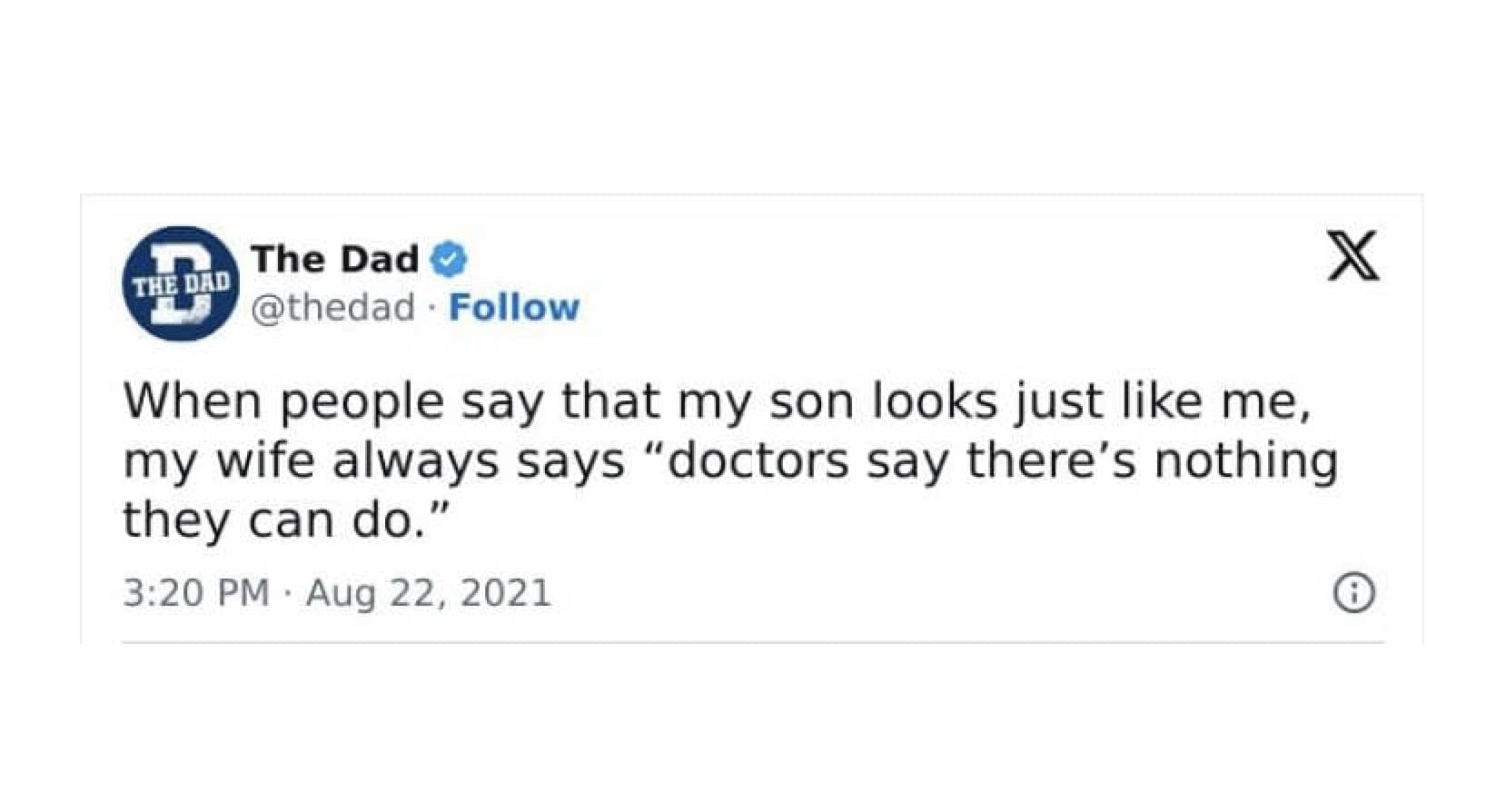Click The Dad profile avatar
The image size is (1506, 812).
click(x=179, y=283)
